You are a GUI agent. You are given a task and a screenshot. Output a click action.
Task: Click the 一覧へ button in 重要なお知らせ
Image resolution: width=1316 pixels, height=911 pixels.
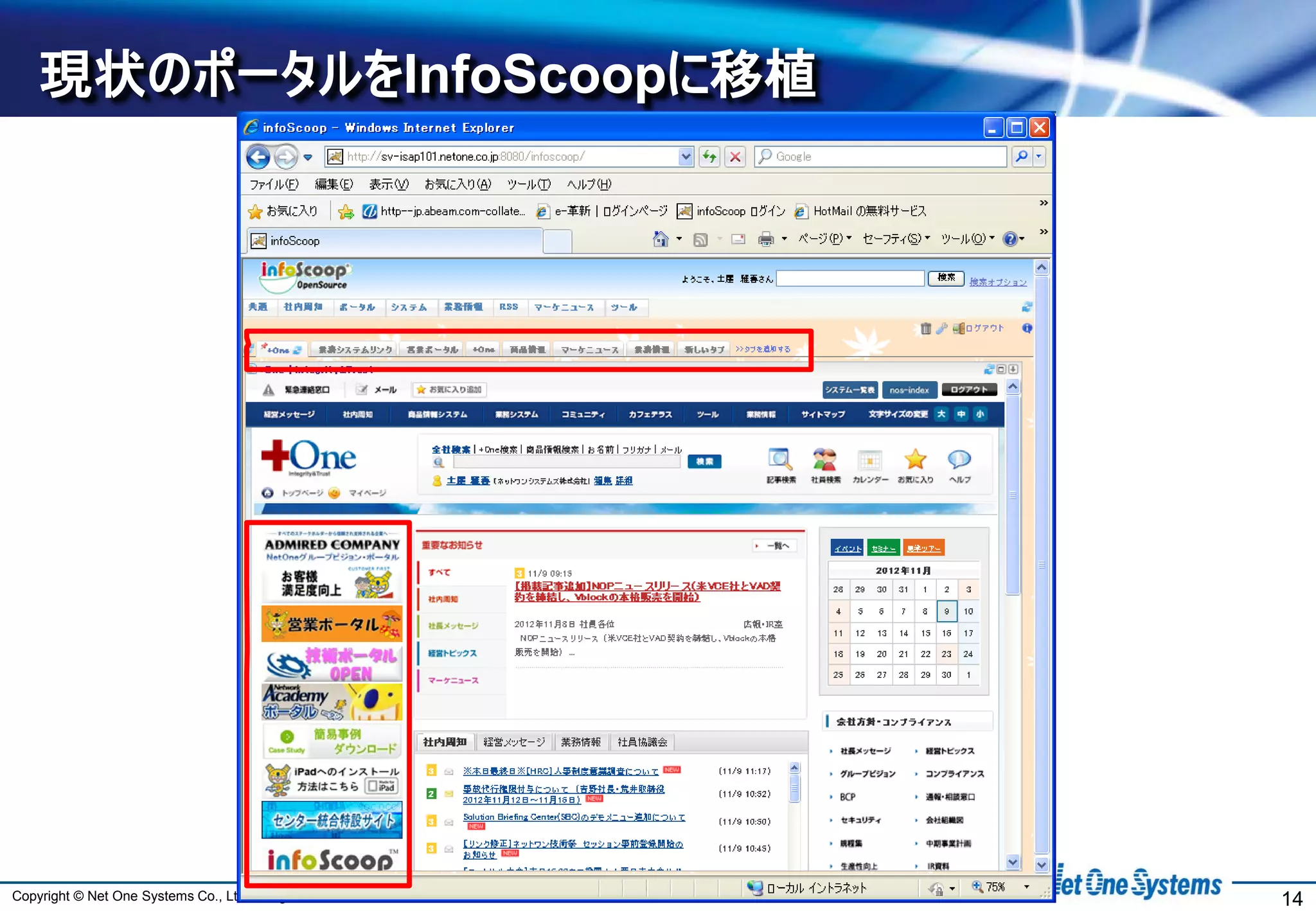[x=775, y=545]
